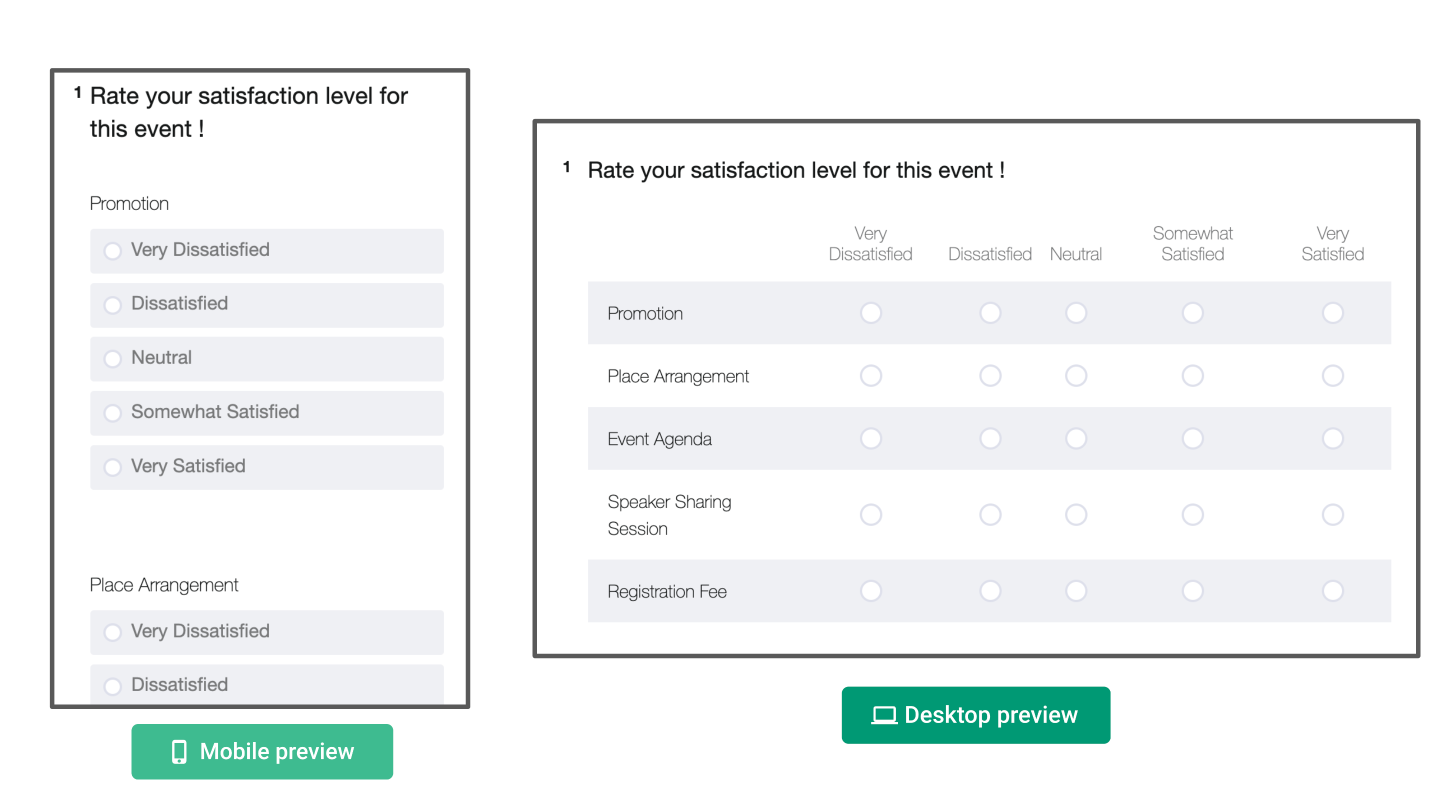Select Somewhat Satisfied for Speaker Sharing Session
The image size is (1439, 806).
1192,514
